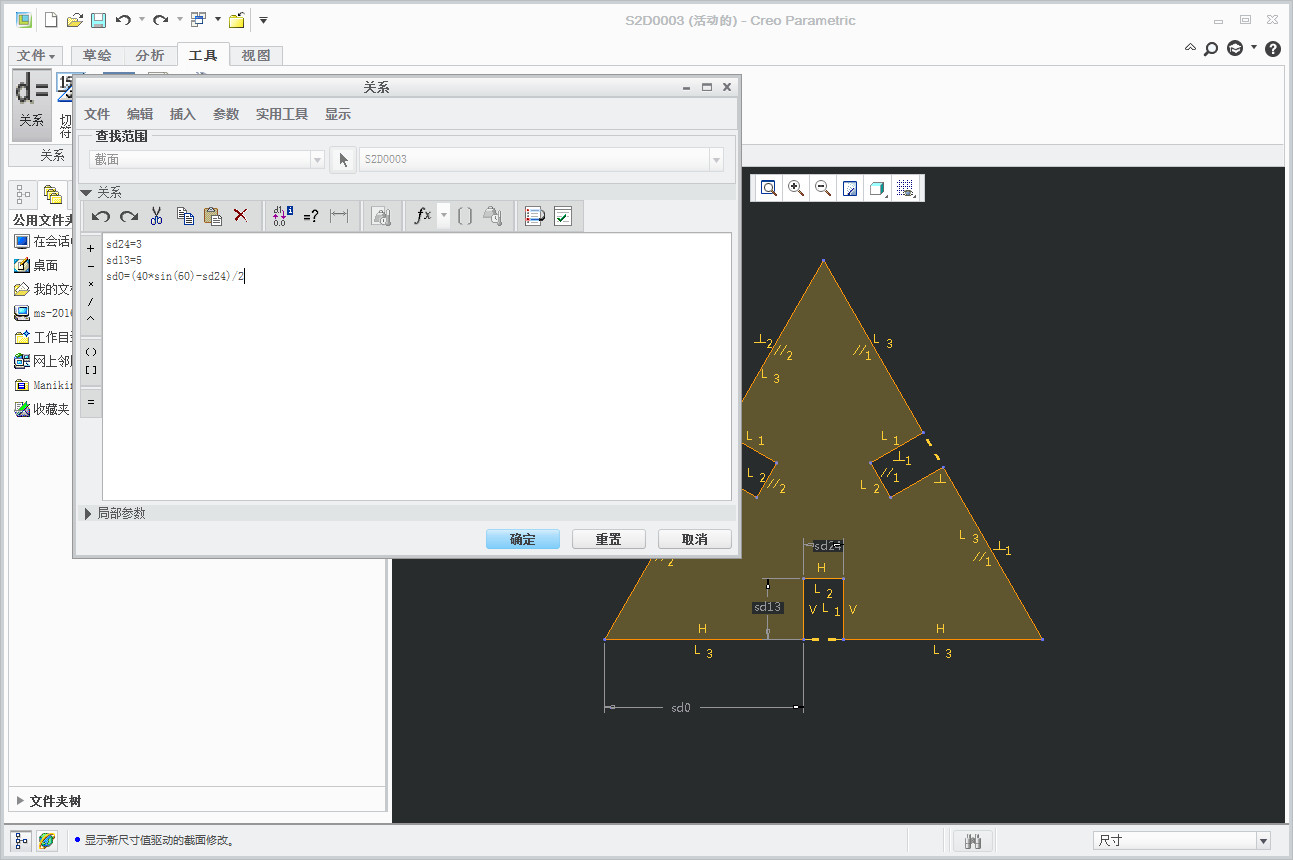Click the select arrow button beside 截面
This screenshot has width=1293, height=860.
click(x=343, y=159)
